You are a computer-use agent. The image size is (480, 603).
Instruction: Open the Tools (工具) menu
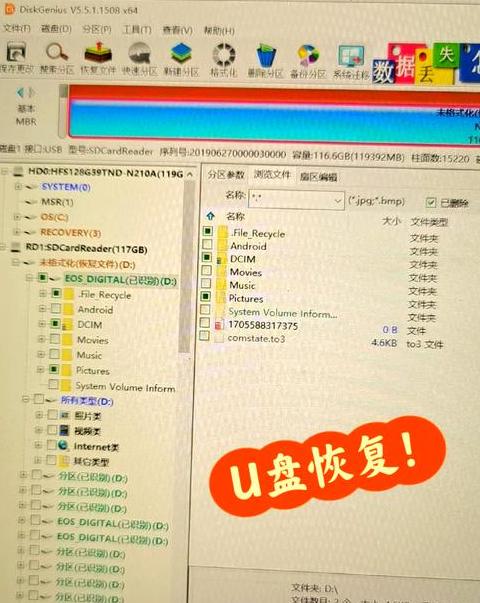(x=137, y=30)
